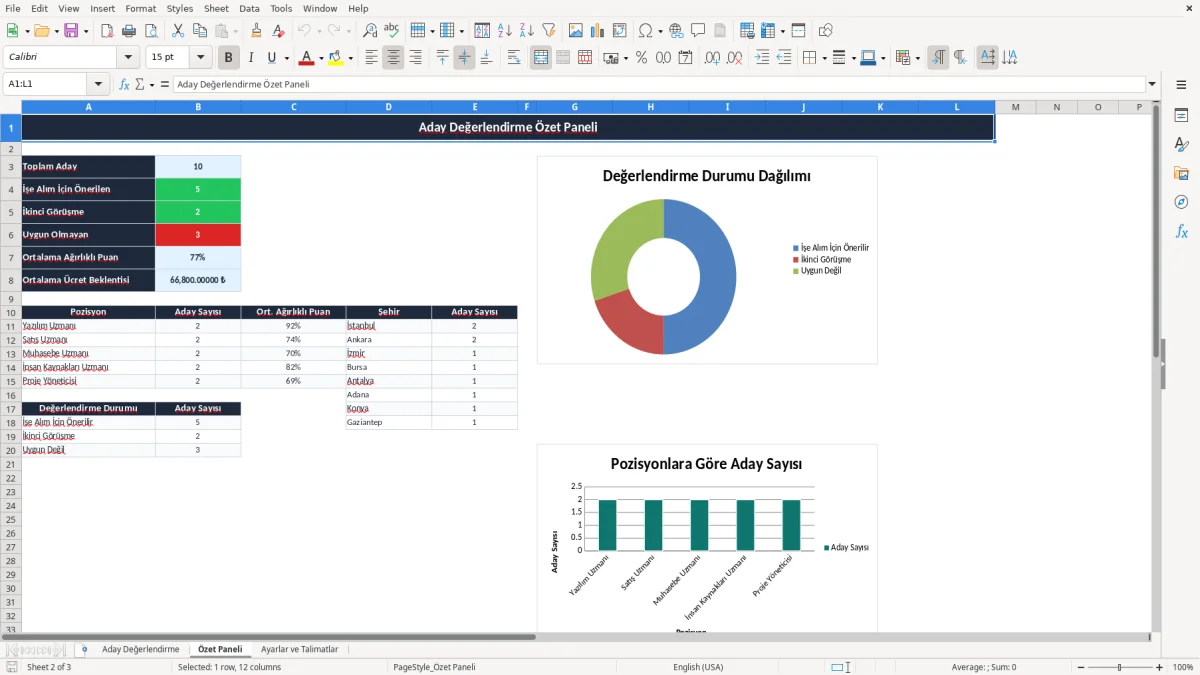The width and height of the screenshot is (1200, 675).
Task: Click the Format as Percent icon
Action: coord(641,58)
